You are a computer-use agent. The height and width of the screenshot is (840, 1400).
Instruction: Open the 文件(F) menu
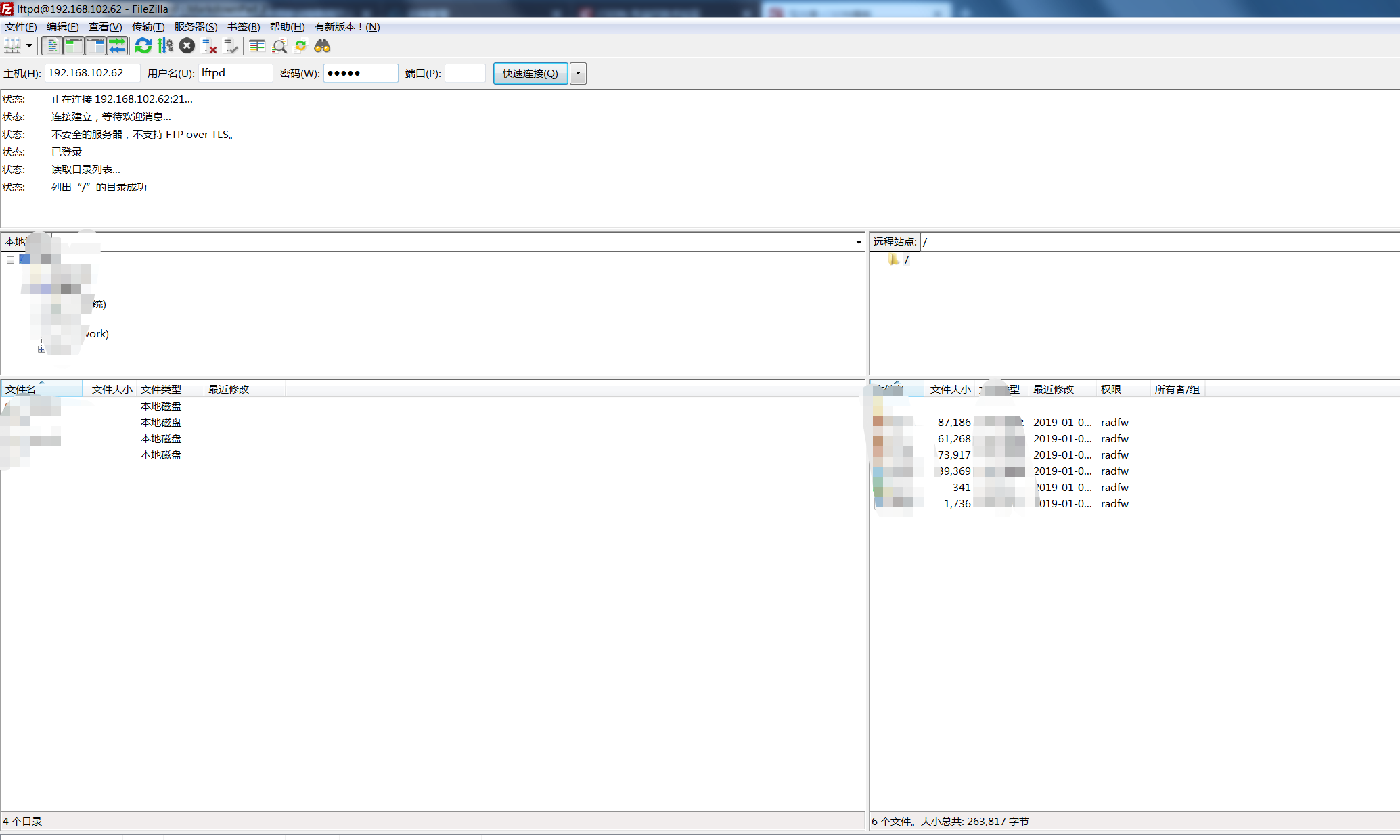[21, 27]
